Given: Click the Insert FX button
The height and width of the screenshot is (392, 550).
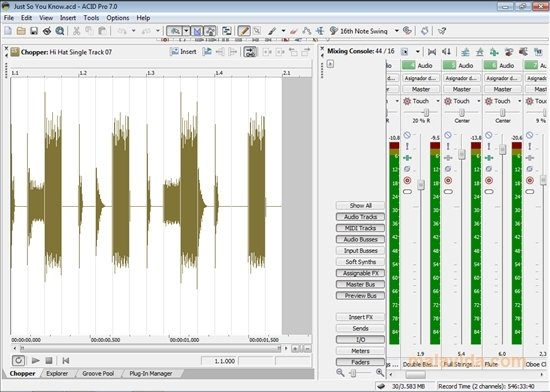Looking at the screenshot, I should point(360,317).
